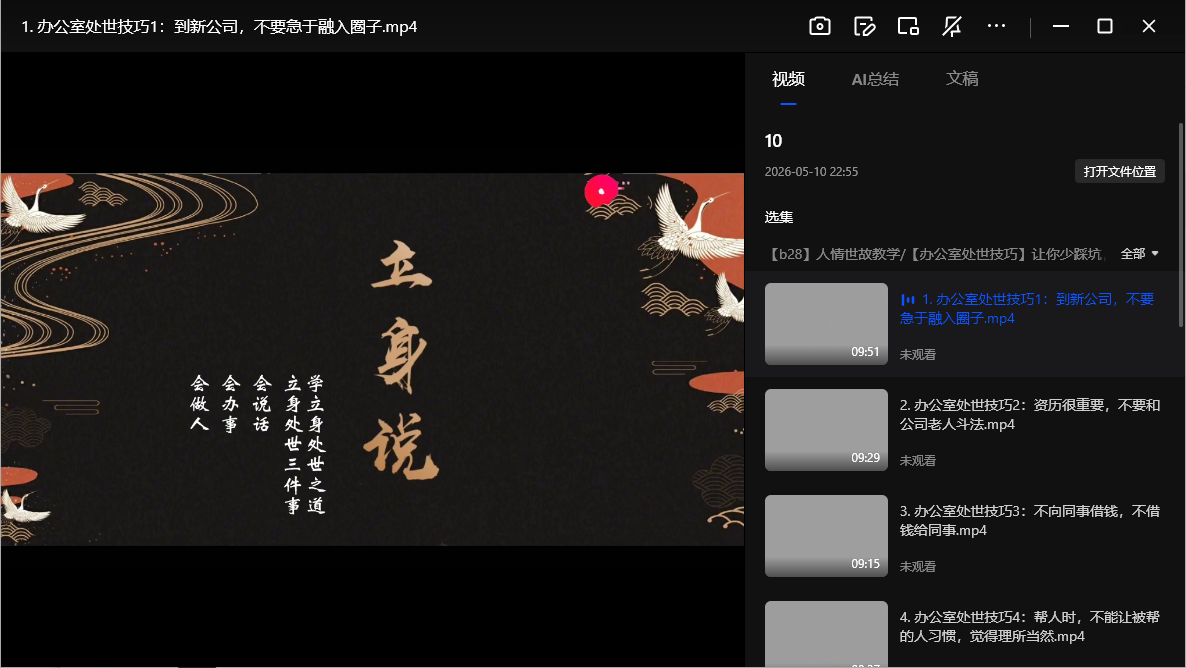Minimize the player window

[1060, 26]
